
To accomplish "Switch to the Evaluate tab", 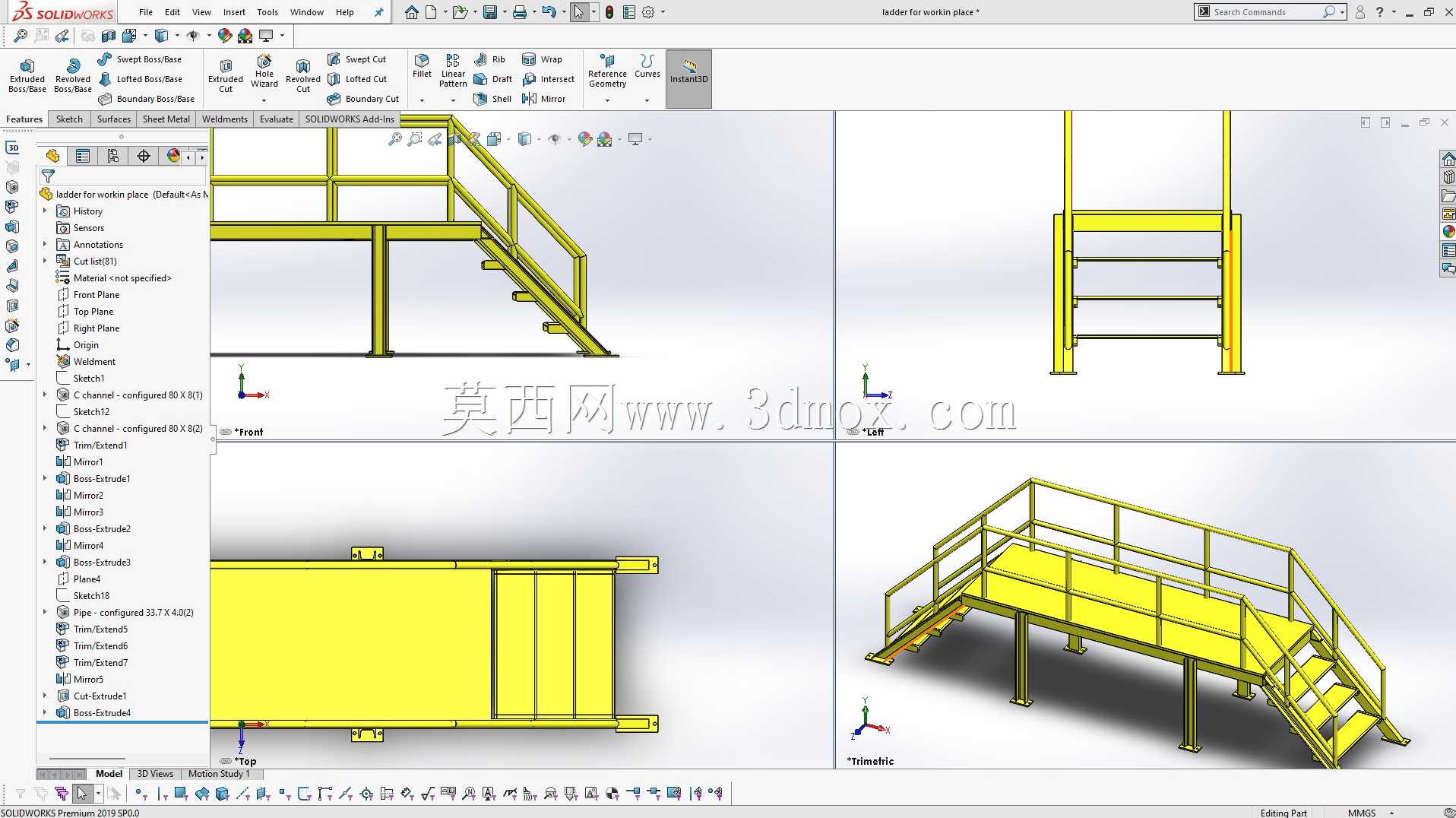I will click(277, 119).
